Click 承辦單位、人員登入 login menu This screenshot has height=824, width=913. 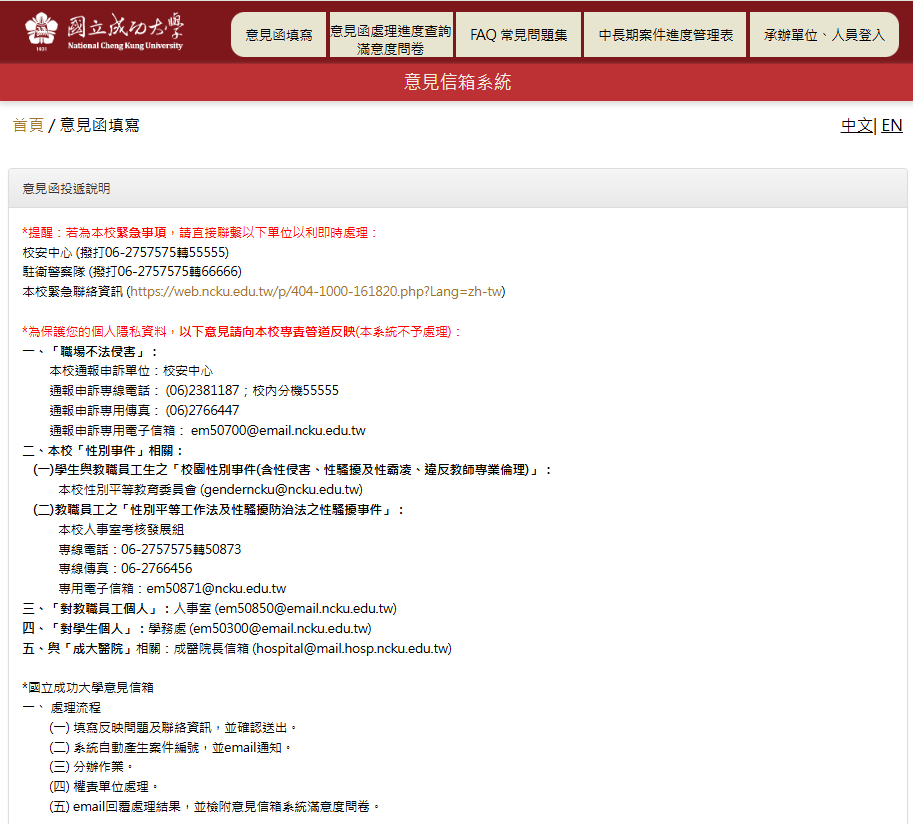[x=824, y=35]
